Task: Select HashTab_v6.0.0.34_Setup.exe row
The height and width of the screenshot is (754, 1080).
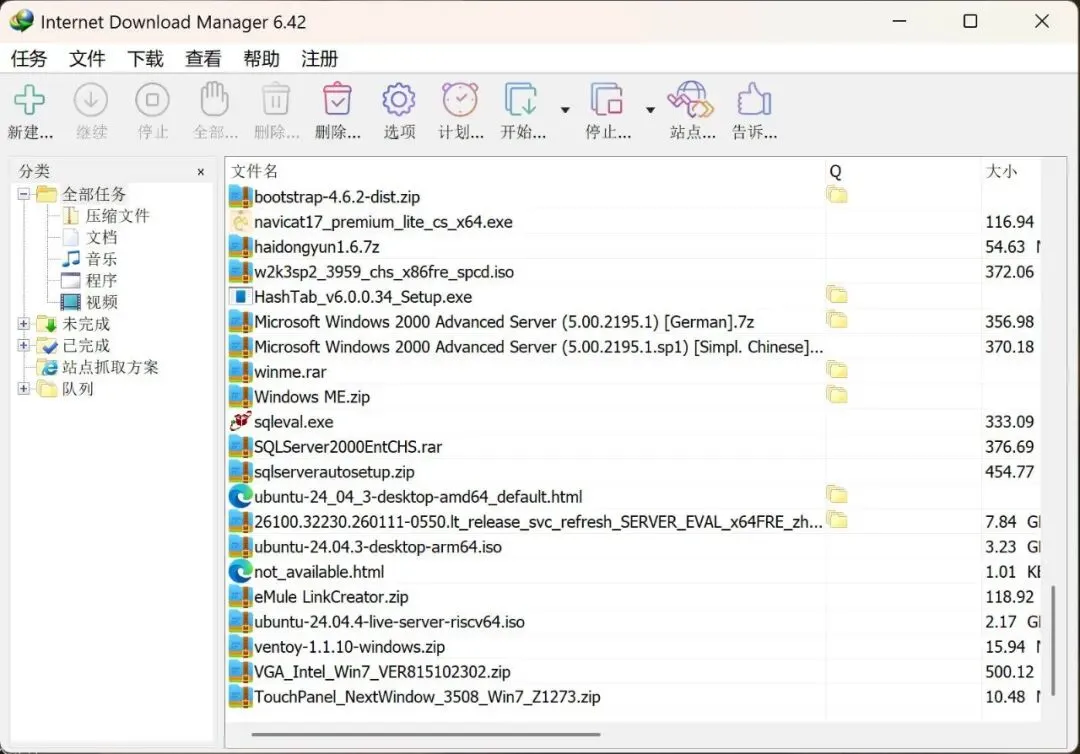Action: point(634,297)
